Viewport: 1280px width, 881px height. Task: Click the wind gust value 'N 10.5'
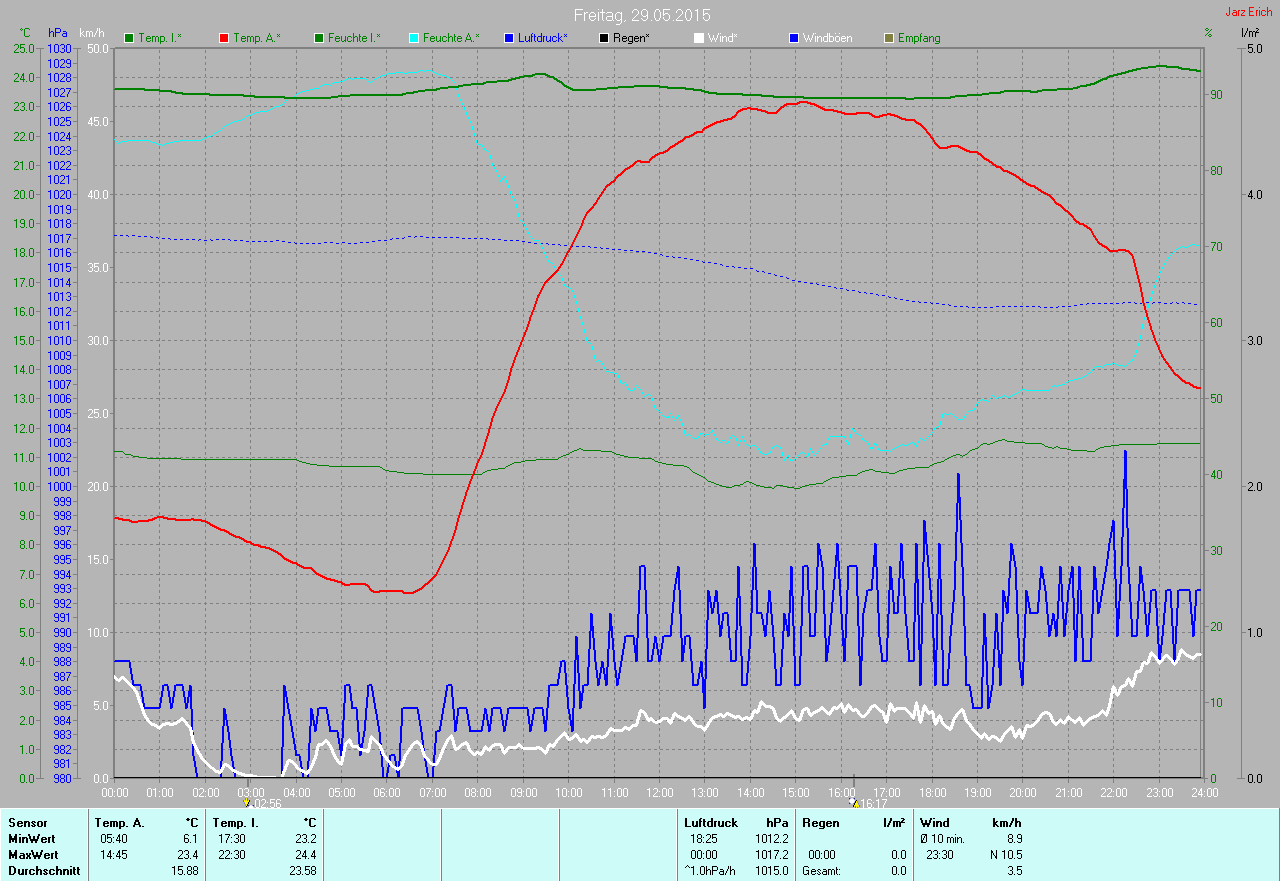[x=1004, y=855]
